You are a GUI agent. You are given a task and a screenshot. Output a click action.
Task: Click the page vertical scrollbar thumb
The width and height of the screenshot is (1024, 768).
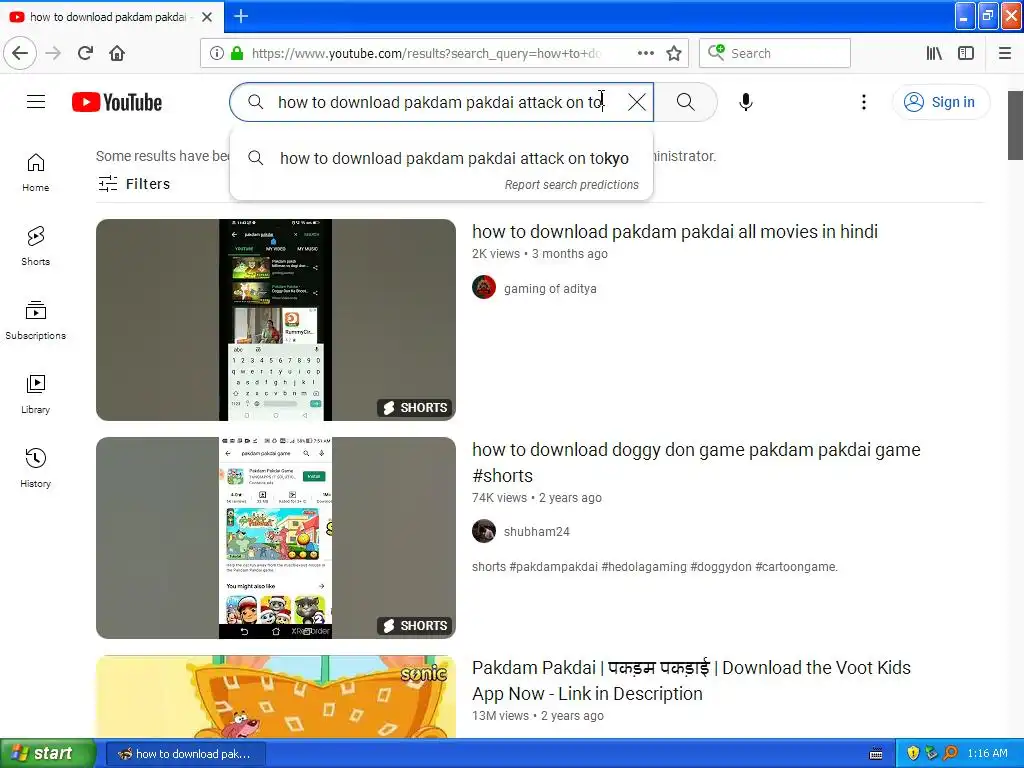[1015, 125]
